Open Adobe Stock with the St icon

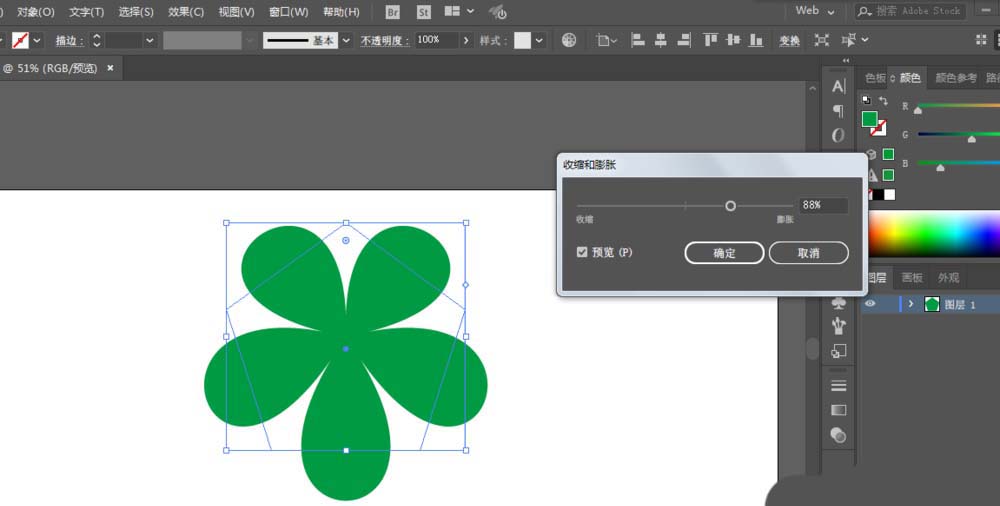click(x=423, y=11)
